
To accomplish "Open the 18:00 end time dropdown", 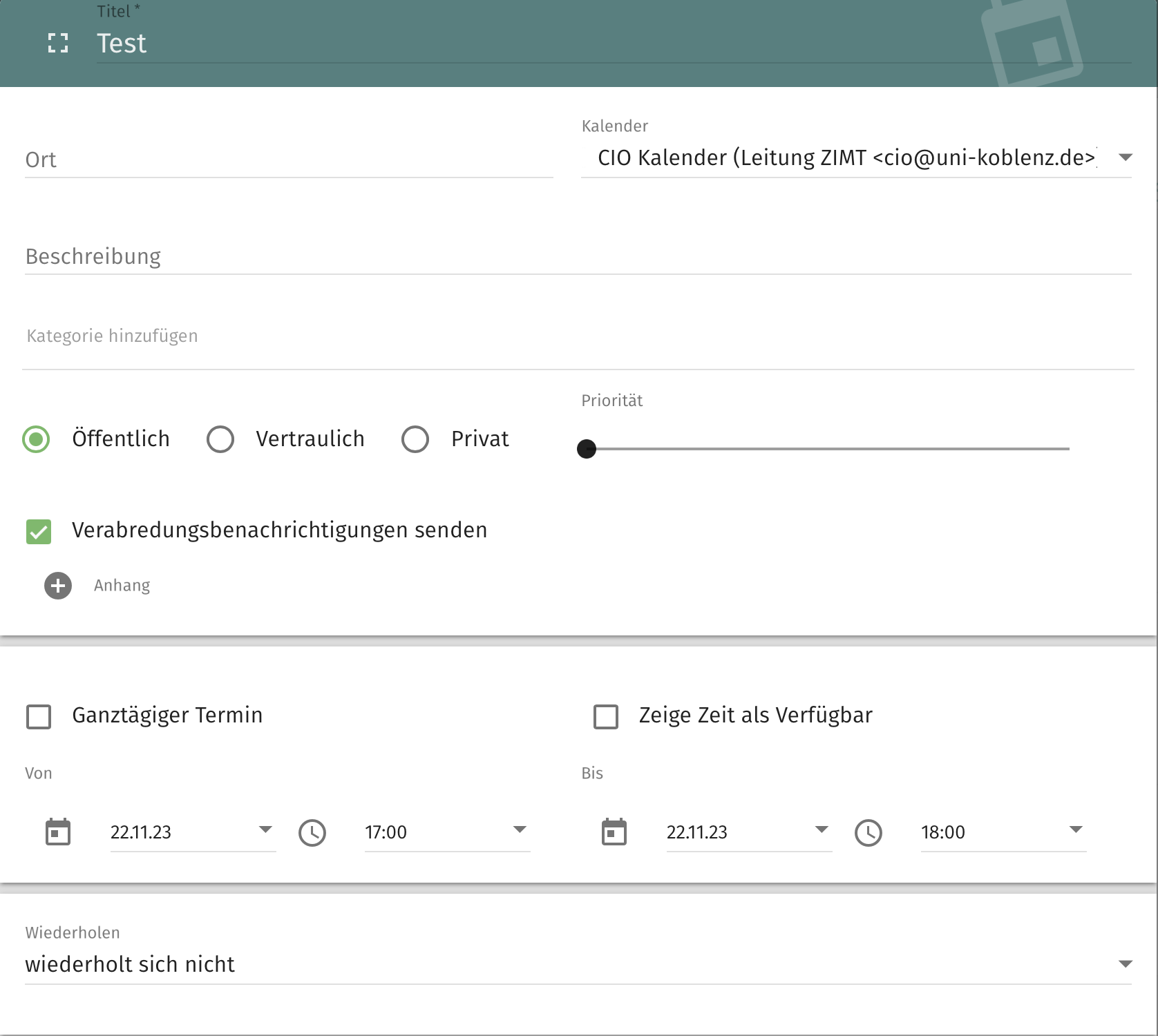I will [x=1003, y=832].
